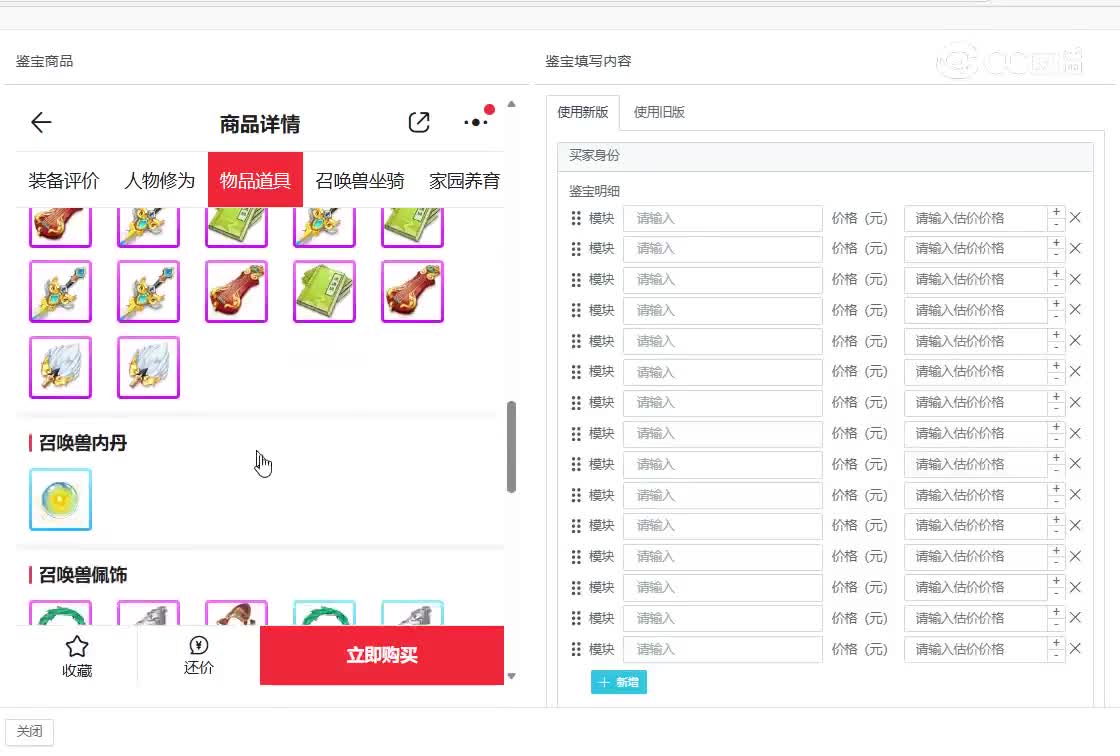1120x756 pixels.
Task: Switch to the 装备评价 tab
Action: point(64,181)
